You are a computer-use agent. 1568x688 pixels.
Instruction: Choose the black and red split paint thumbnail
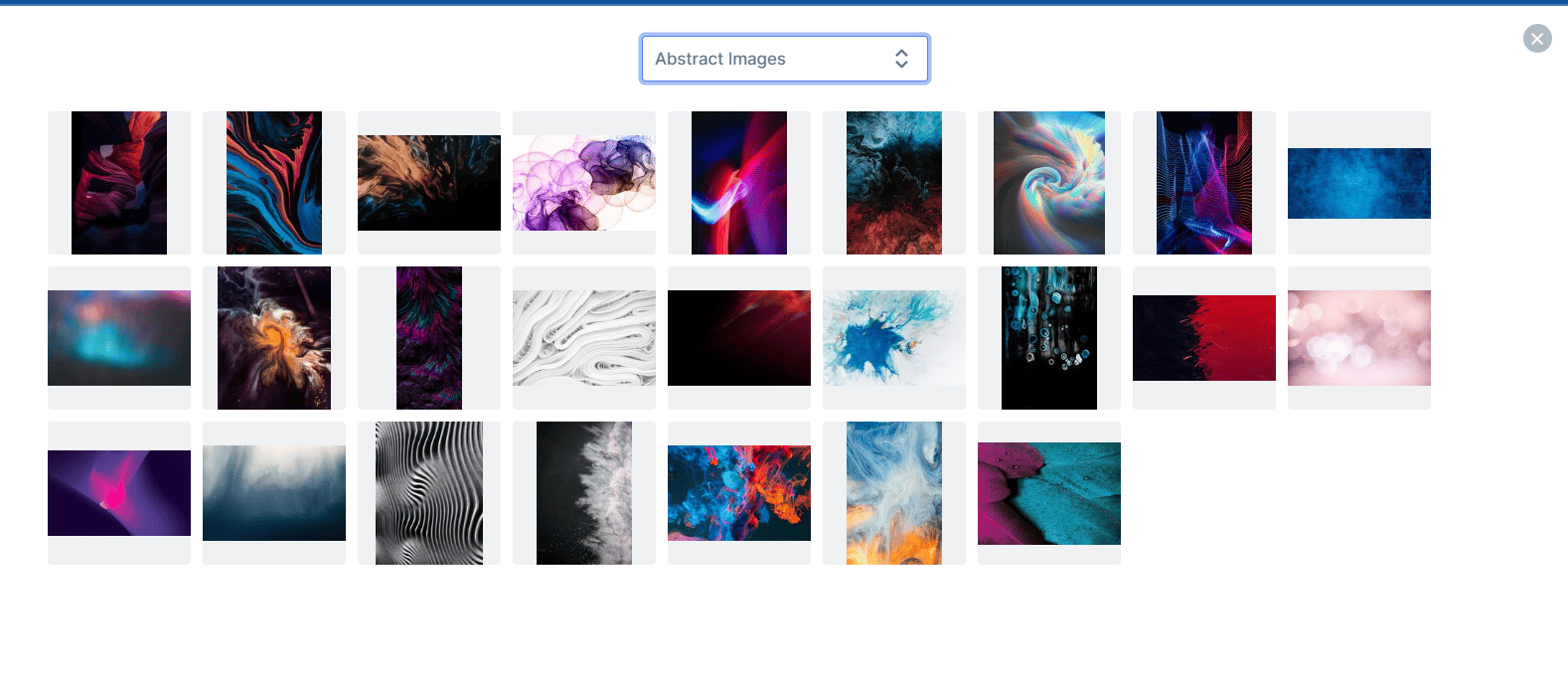tap(1204, 338)
